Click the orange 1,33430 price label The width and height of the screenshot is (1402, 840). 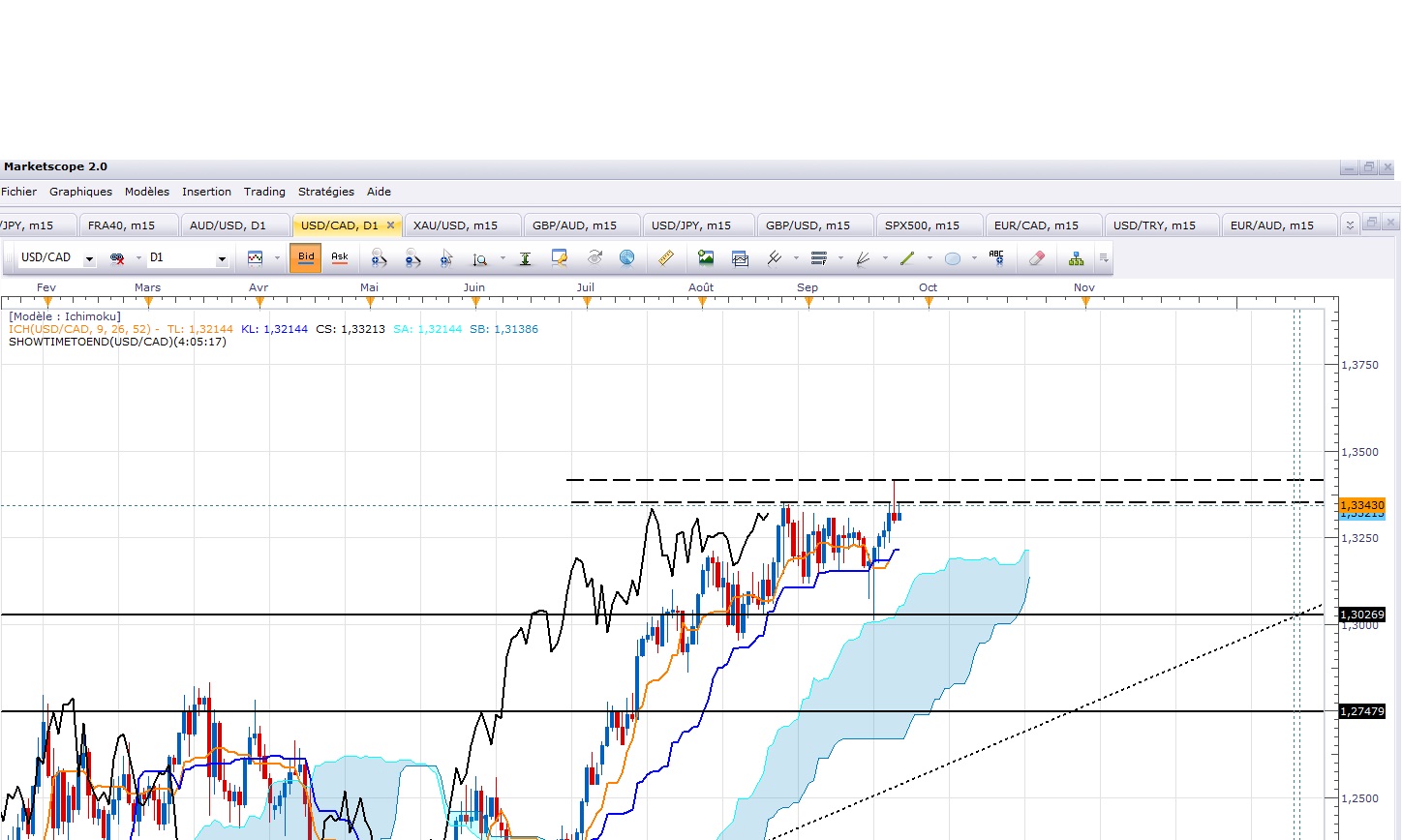point(1362,505)
